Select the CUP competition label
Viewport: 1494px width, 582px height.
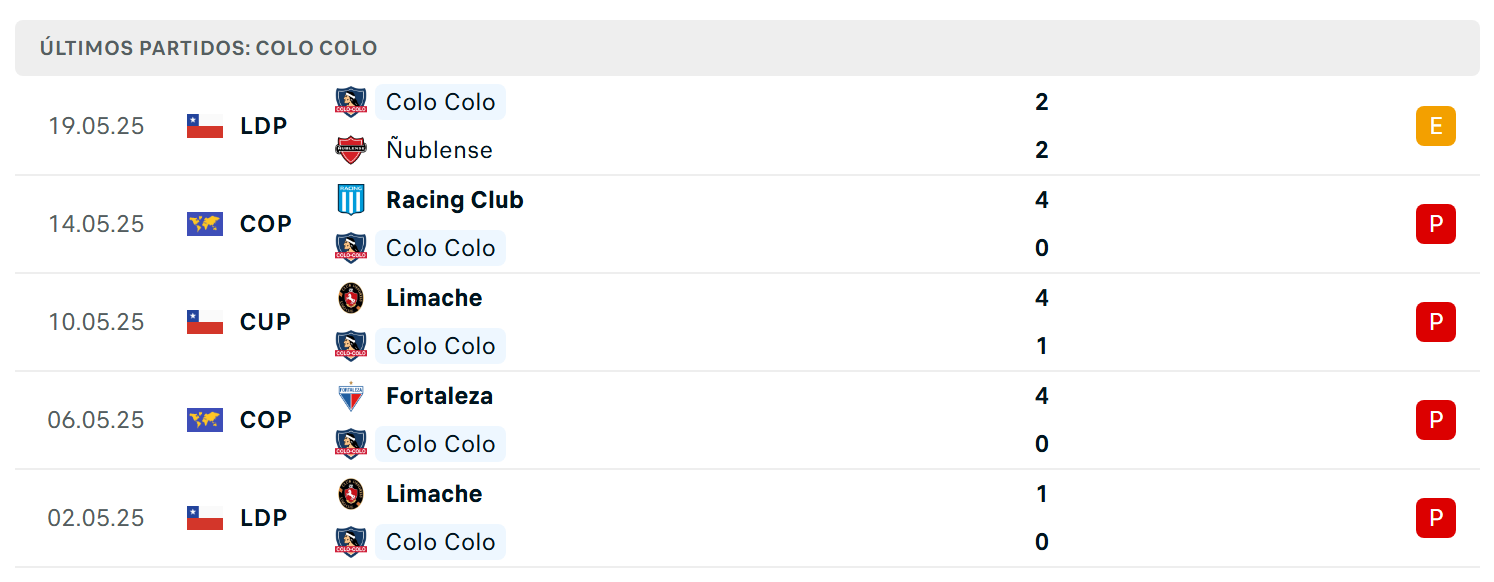(x=266, y=322)
